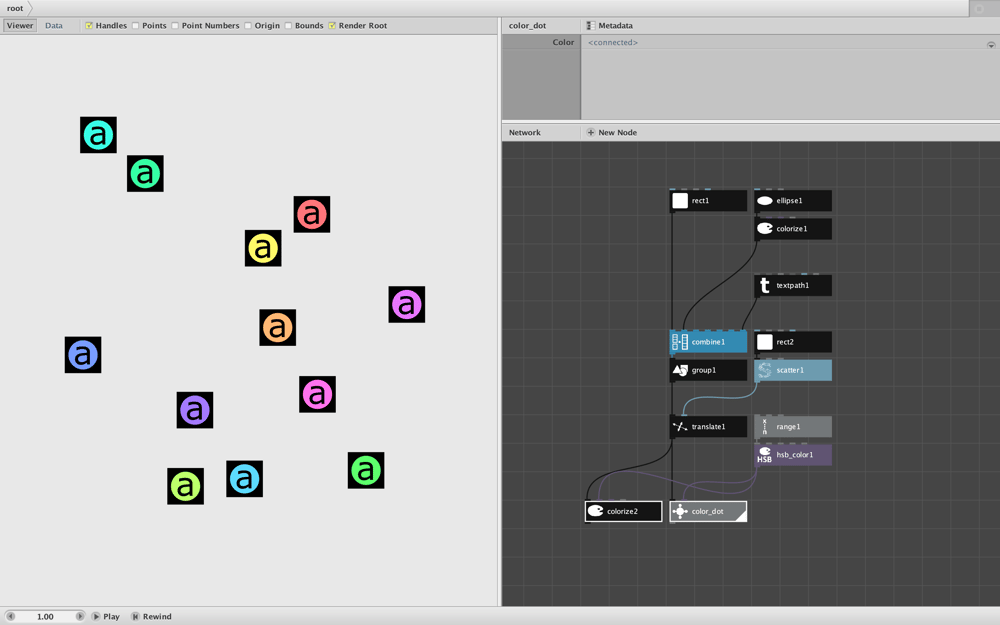Click the Rewind button
Image resolution: width=1000 pixels, height=625 pixels.
coord(152,616)
